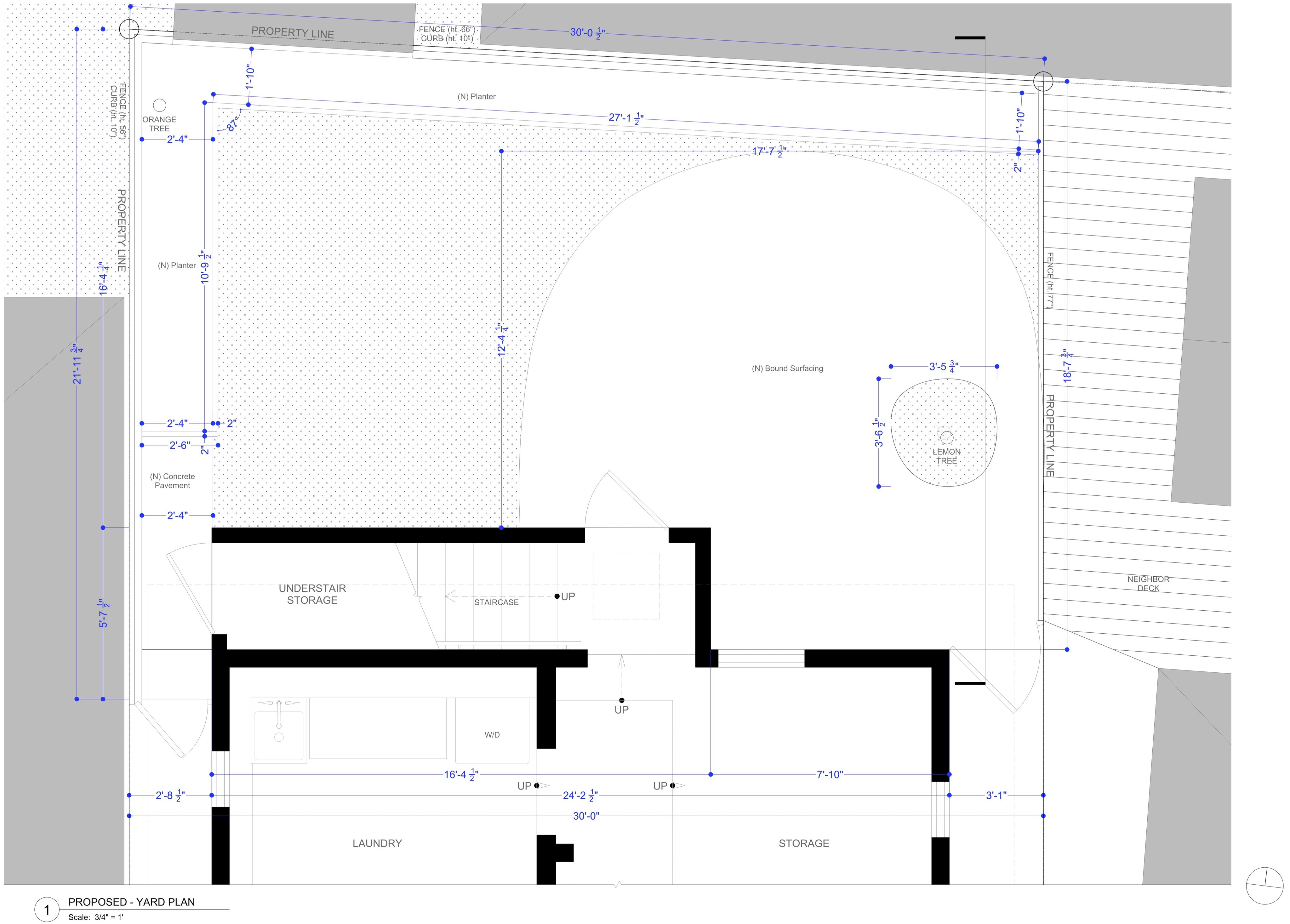Select the LAUNDRY room label

pos(377,843)
